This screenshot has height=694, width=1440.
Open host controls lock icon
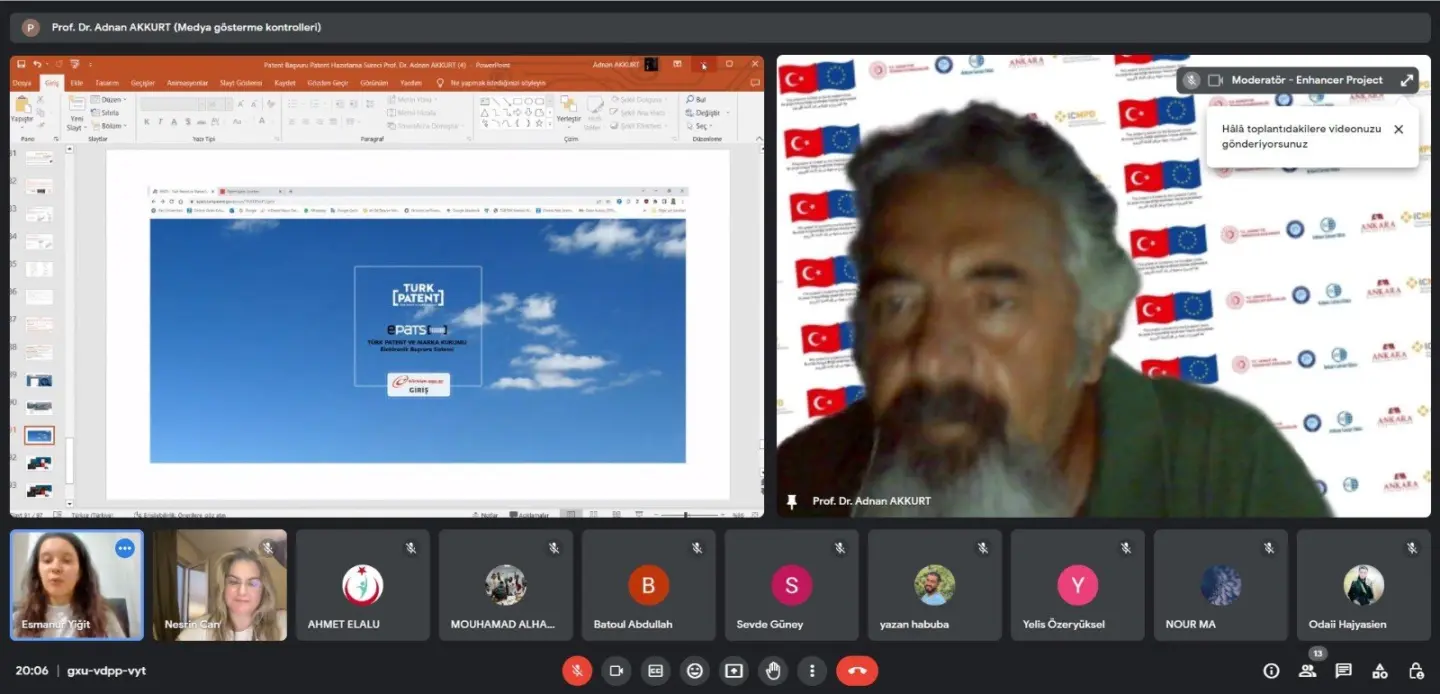(1415, 671)
